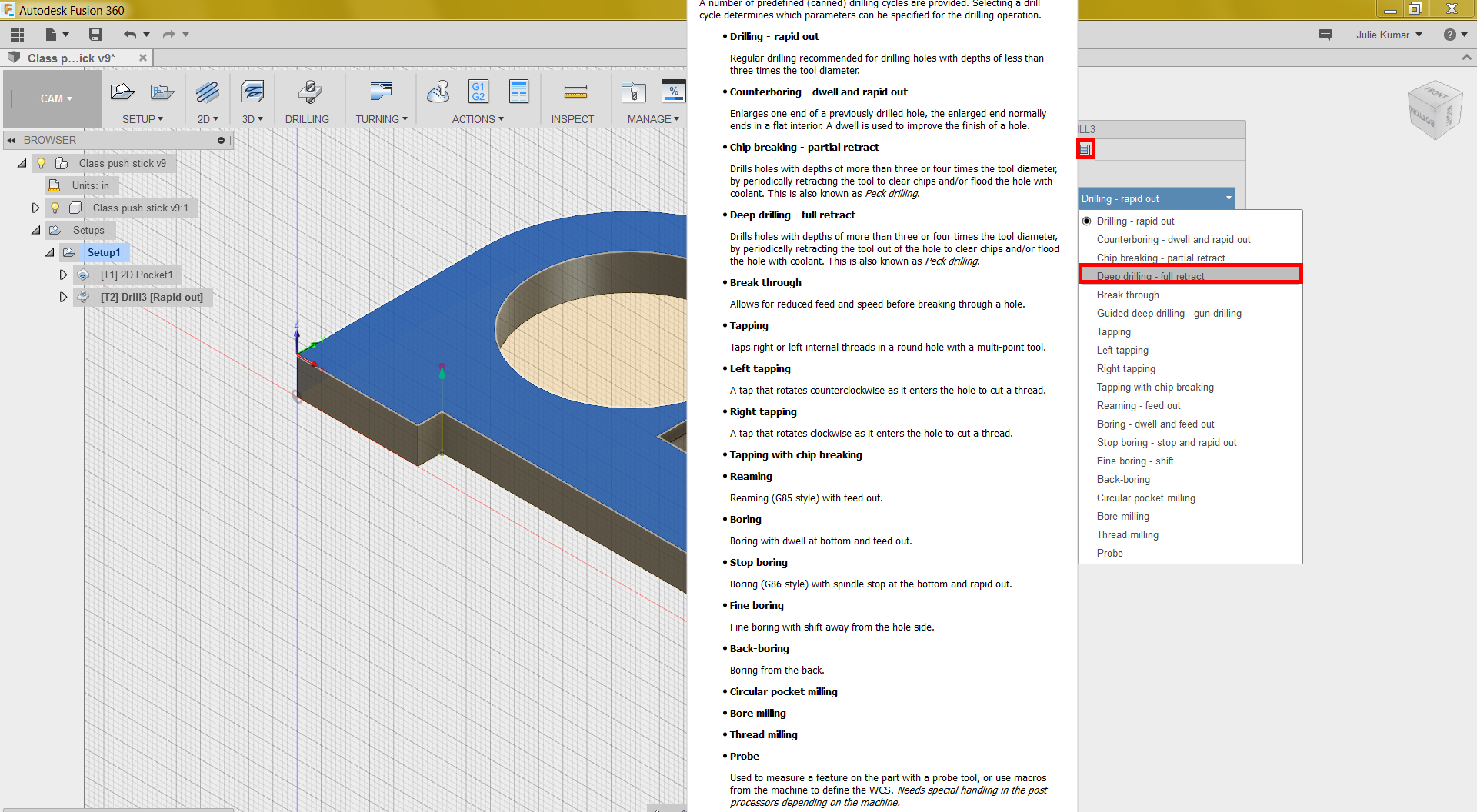Generate a setup sheet from ACTIONS
This screenshot has height=812, width=1477.
click(519, 92)
